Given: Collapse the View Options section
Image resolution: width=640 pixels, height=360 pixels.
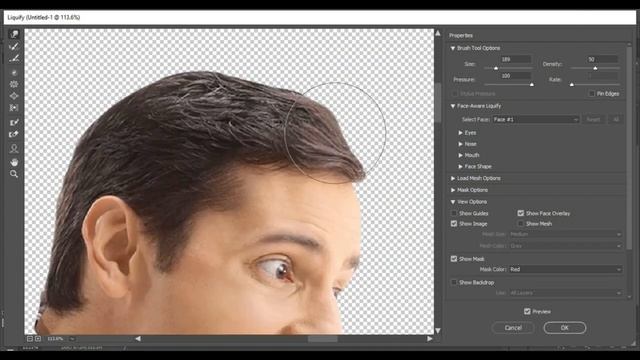Looking at the screenshot, I should (453, 202).
